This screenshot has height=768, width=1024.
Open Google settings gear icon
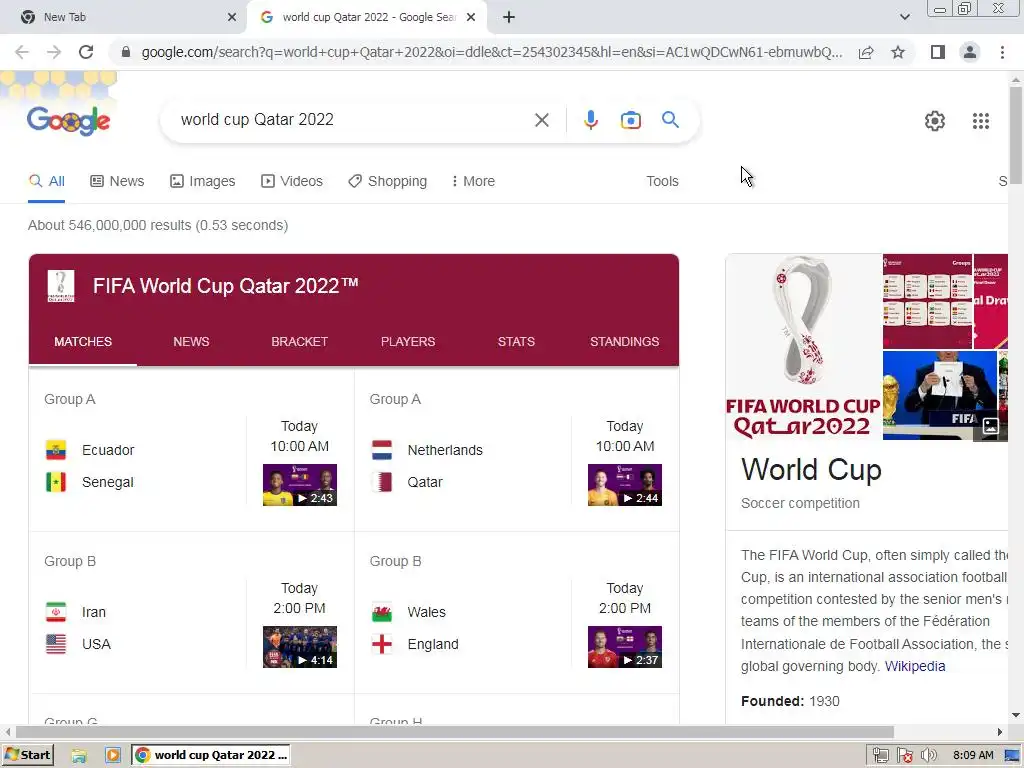tap(935, 121)
